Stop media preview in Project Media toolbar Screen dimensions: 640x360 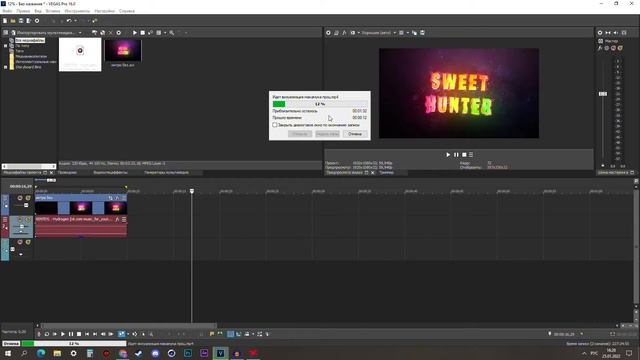click(x=142, y=33)
